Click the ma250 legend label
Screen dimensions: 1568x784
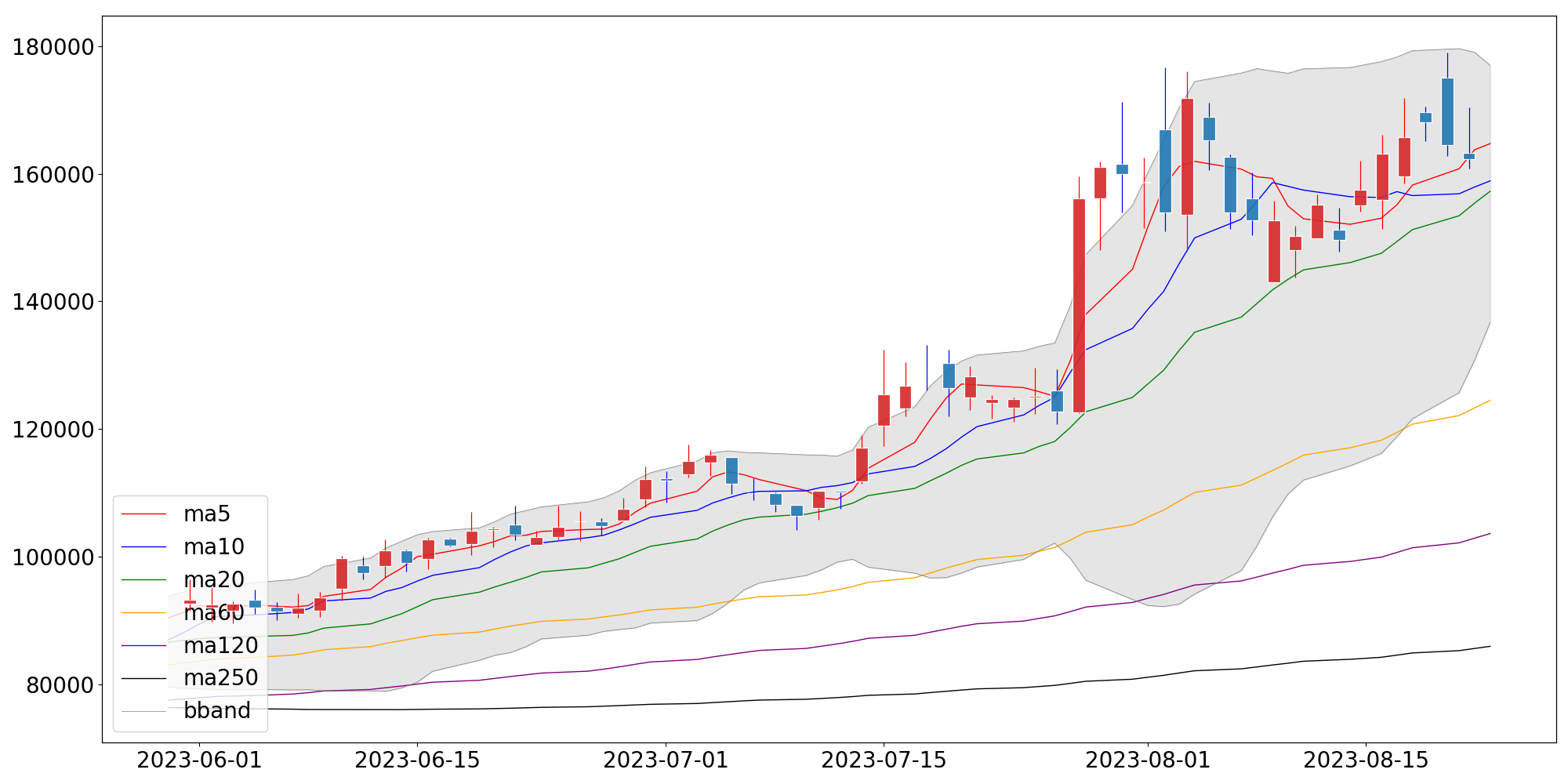(x=221, y=678)
